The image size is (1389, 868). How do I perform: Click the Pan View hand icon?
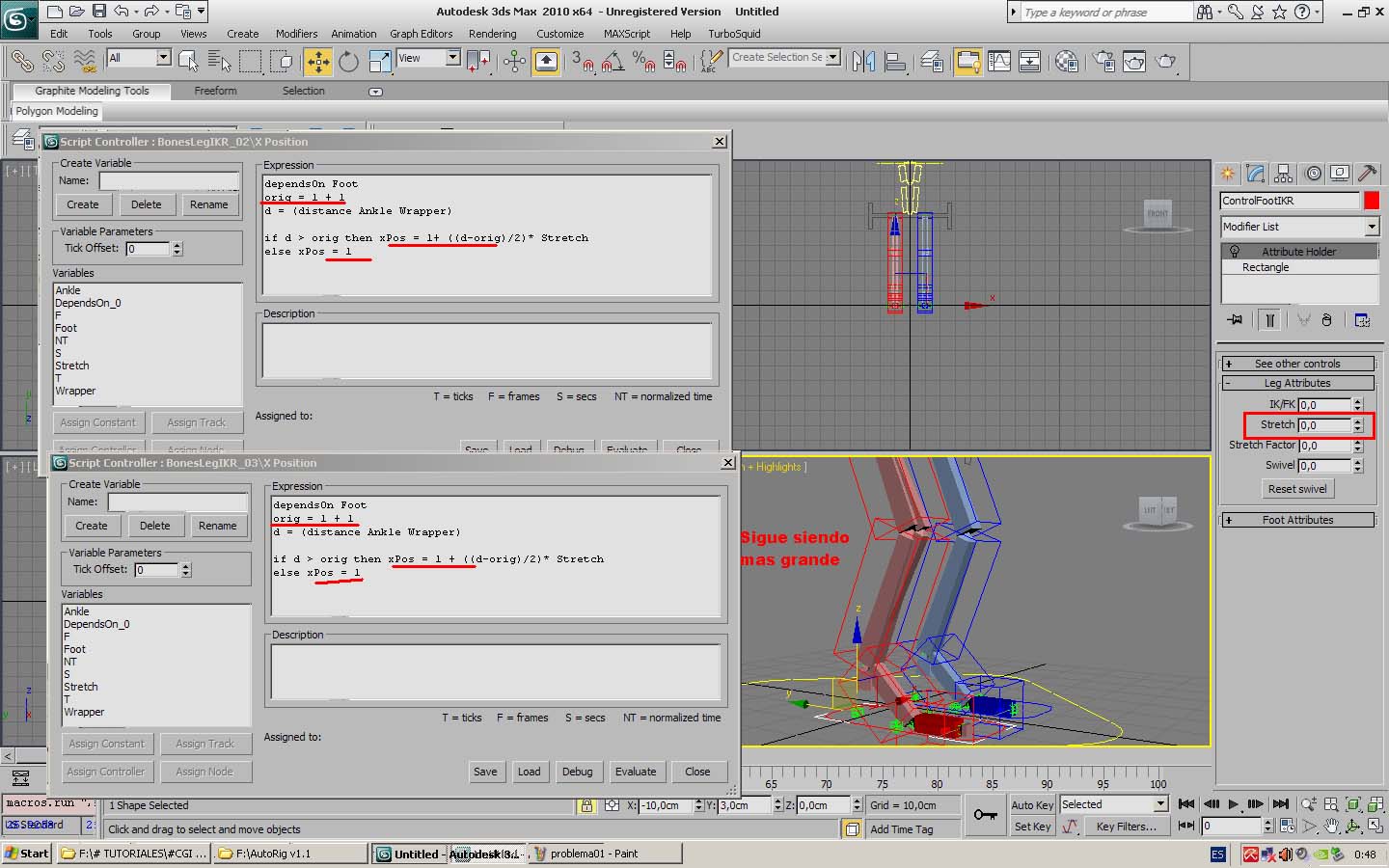[x=1331, y=827]
